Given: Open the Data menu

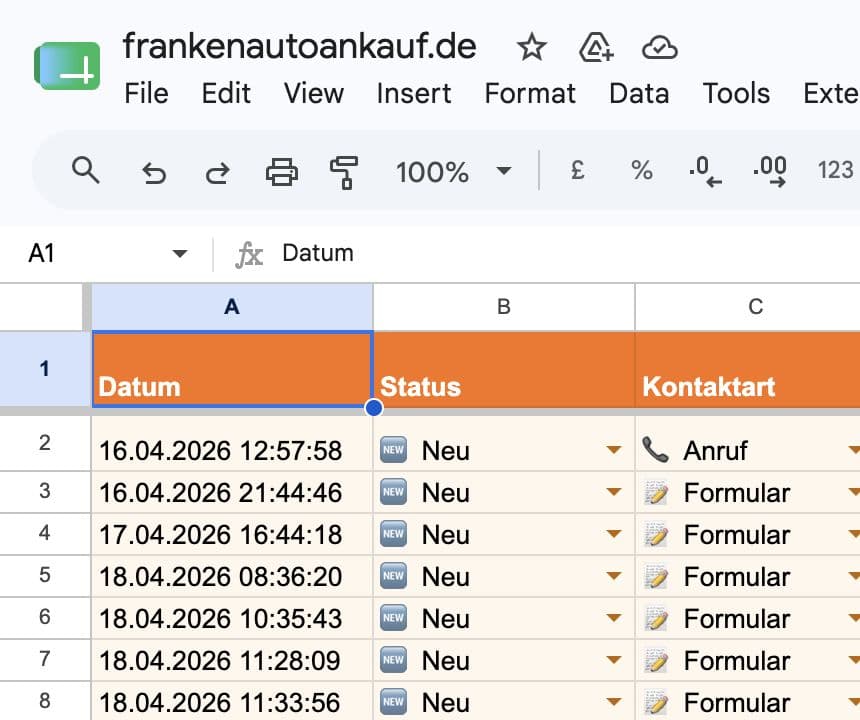Looking at the screenshot, I should [x=640, y=93].
